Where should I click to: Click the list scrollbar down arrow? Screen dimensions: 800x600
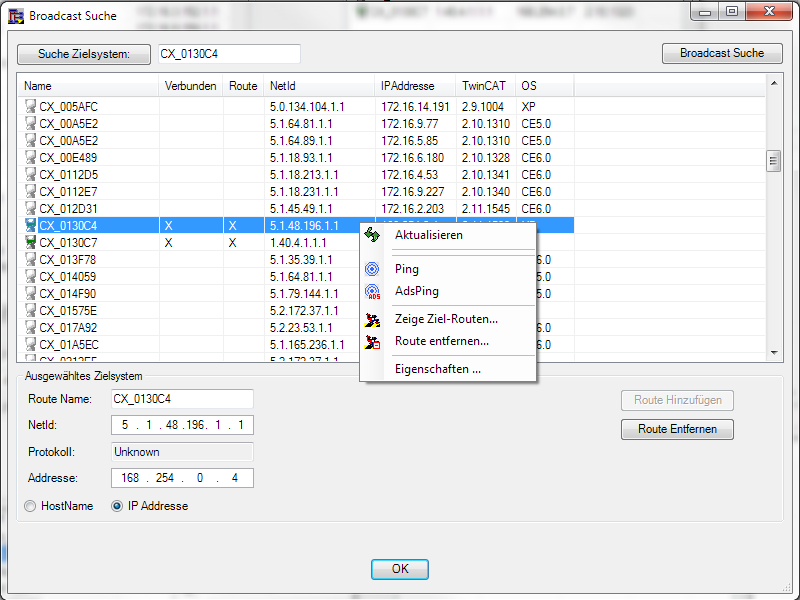point(774,353)
